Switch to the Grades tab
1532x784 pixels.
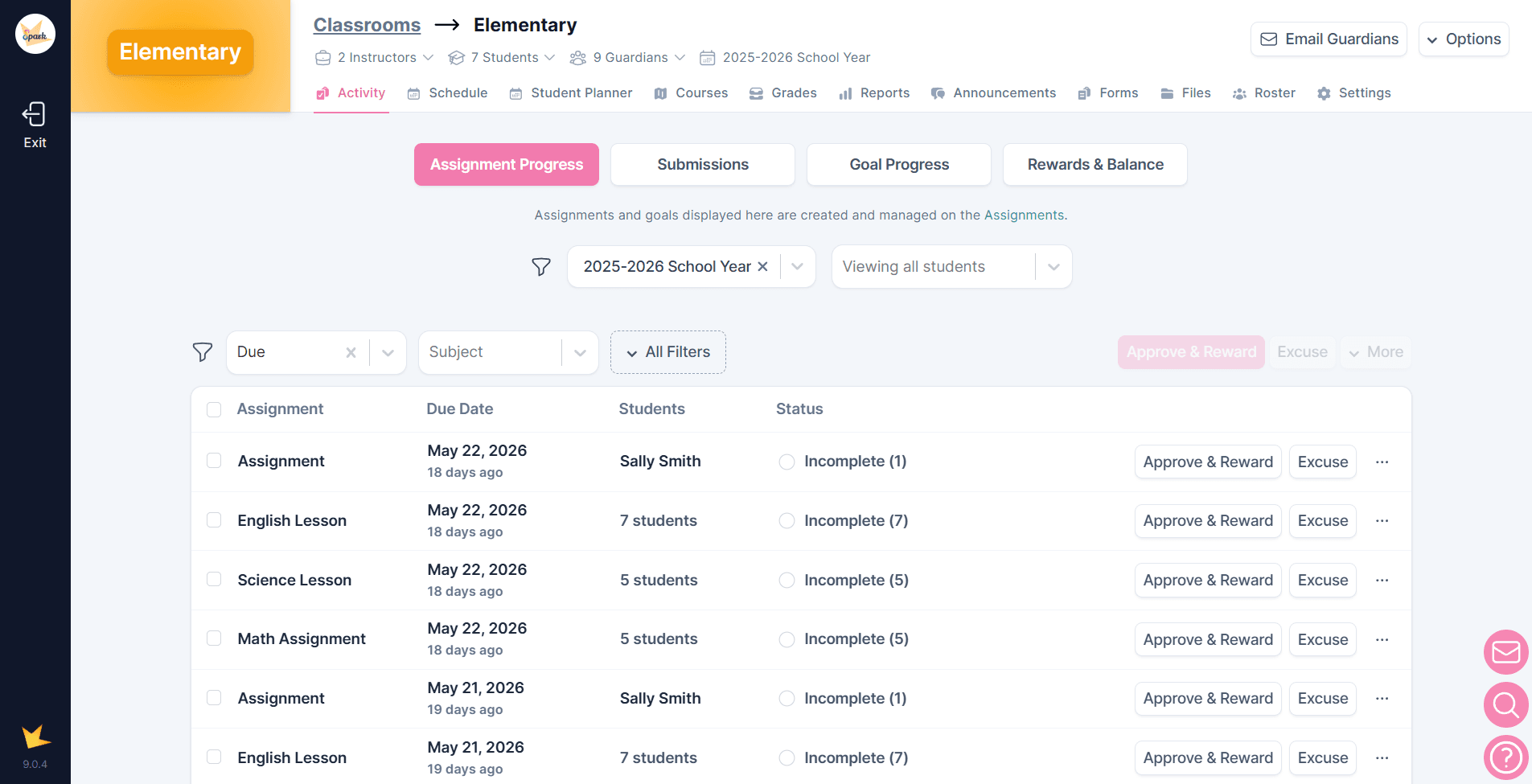(783, 93)
